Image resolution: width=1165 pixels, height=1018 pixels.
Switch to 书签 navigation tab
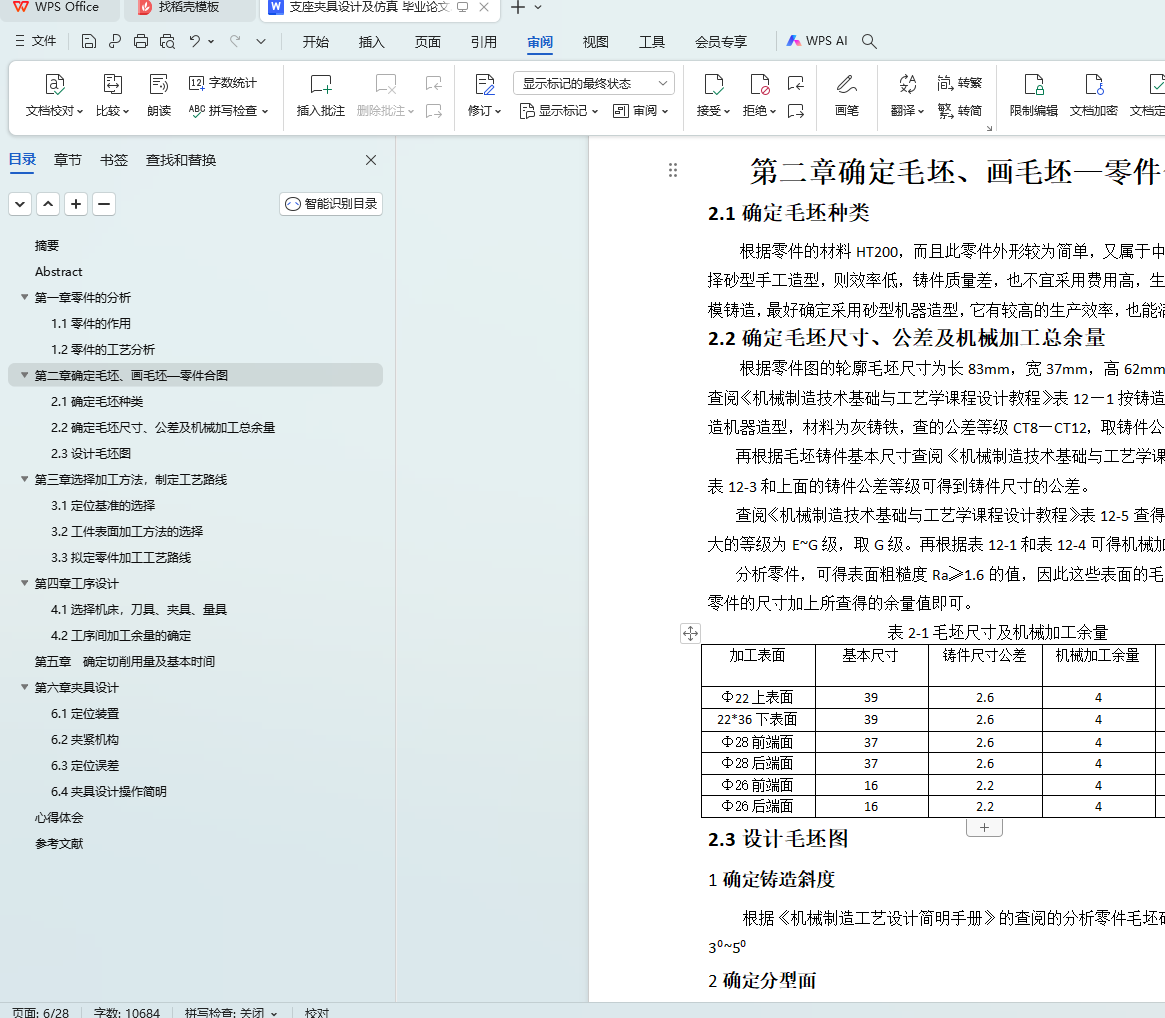pyautogui.click(x=114, y=160)
